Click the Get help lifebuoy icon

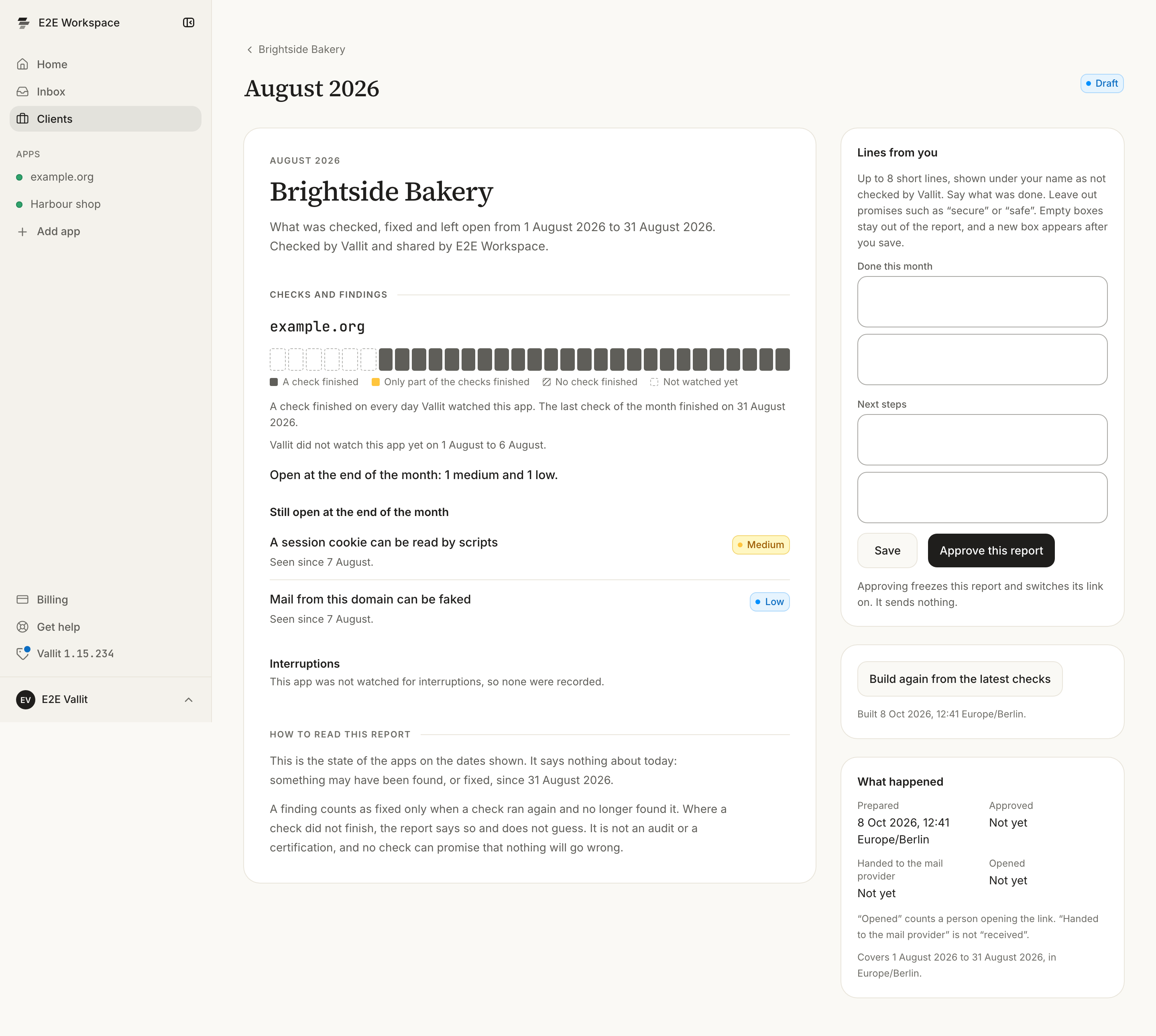coord(23,627)
